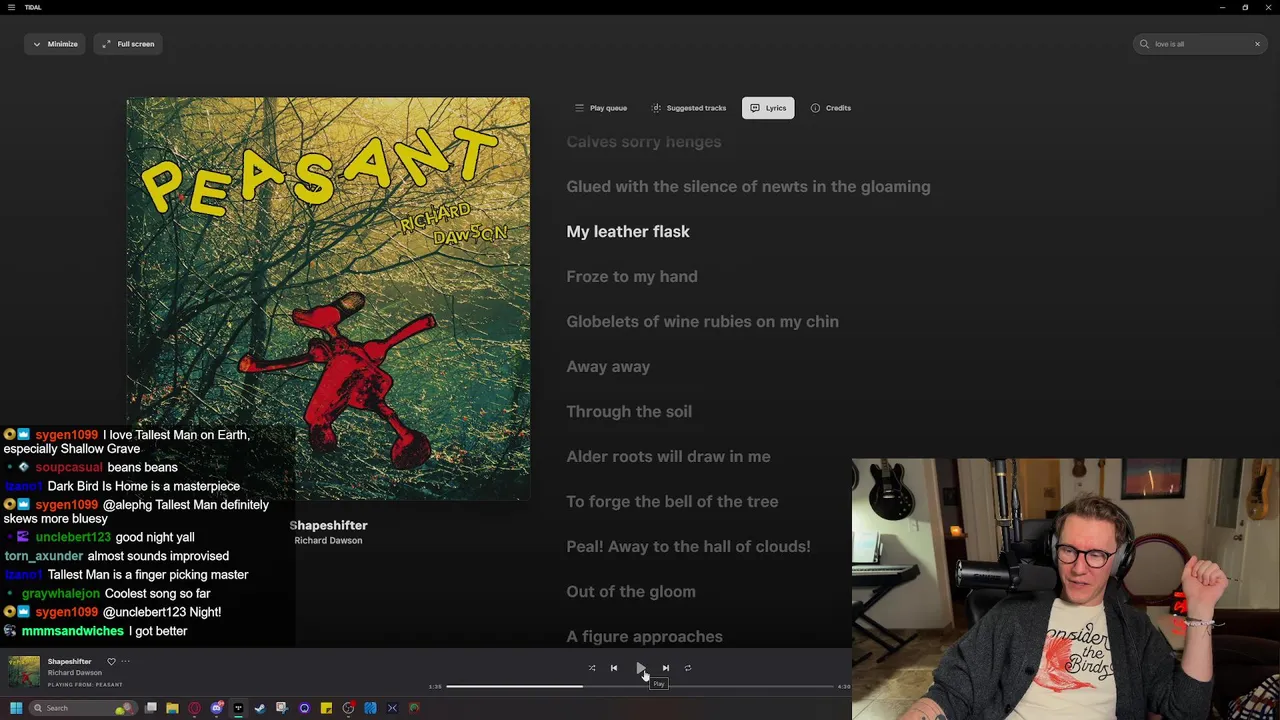Screen dimensions: 1280x720
Task: Favorite Shapeshifter with the heart icon
Action: click(x=111, y=661)
